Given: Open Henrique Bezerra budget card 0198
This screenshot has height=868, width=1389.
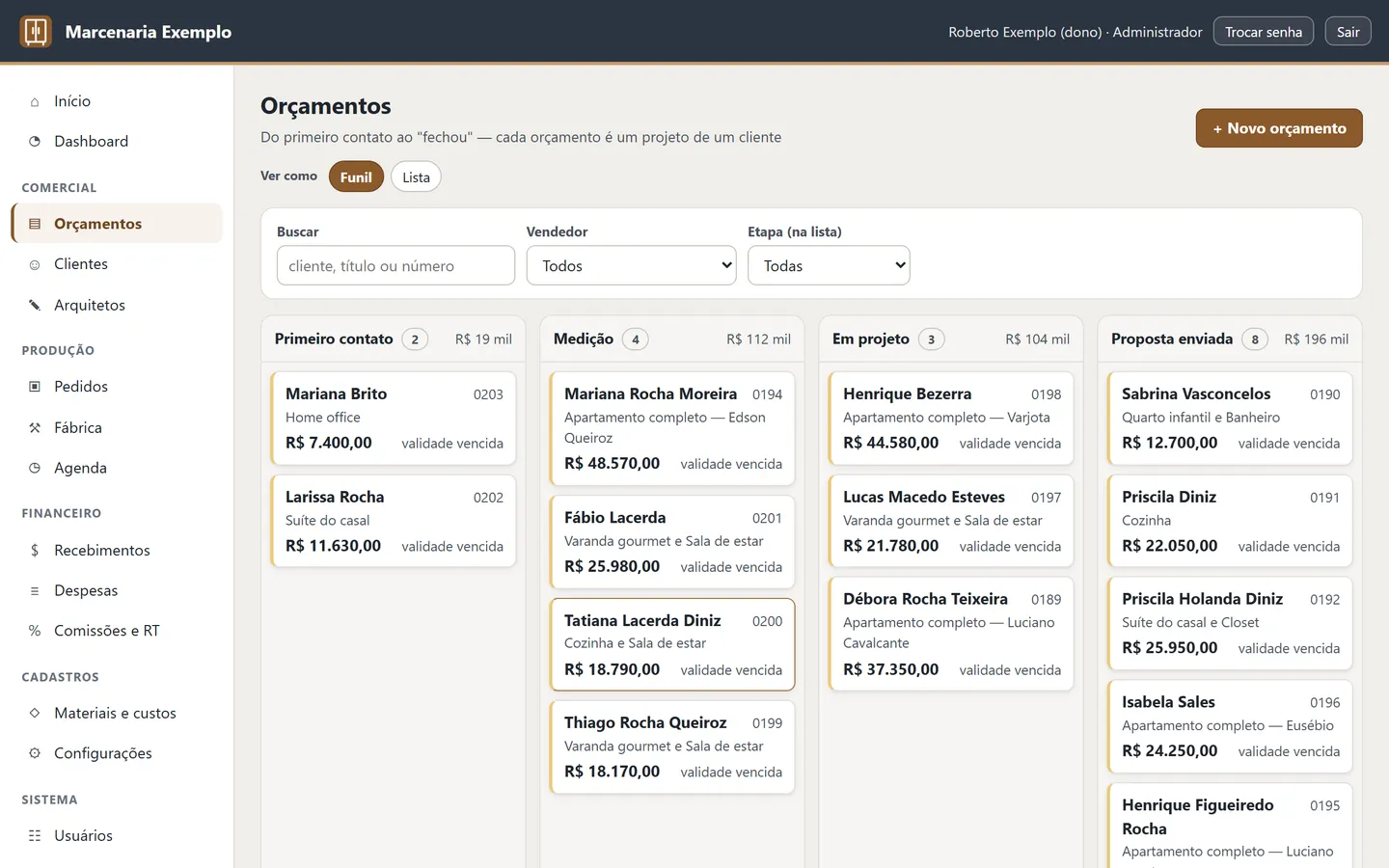Looking at the screenshot, I should (x=951, y=419).
